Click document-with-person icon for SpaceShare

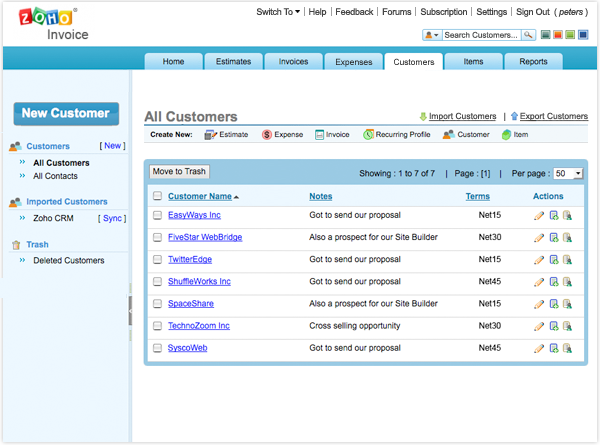point(567,305)
